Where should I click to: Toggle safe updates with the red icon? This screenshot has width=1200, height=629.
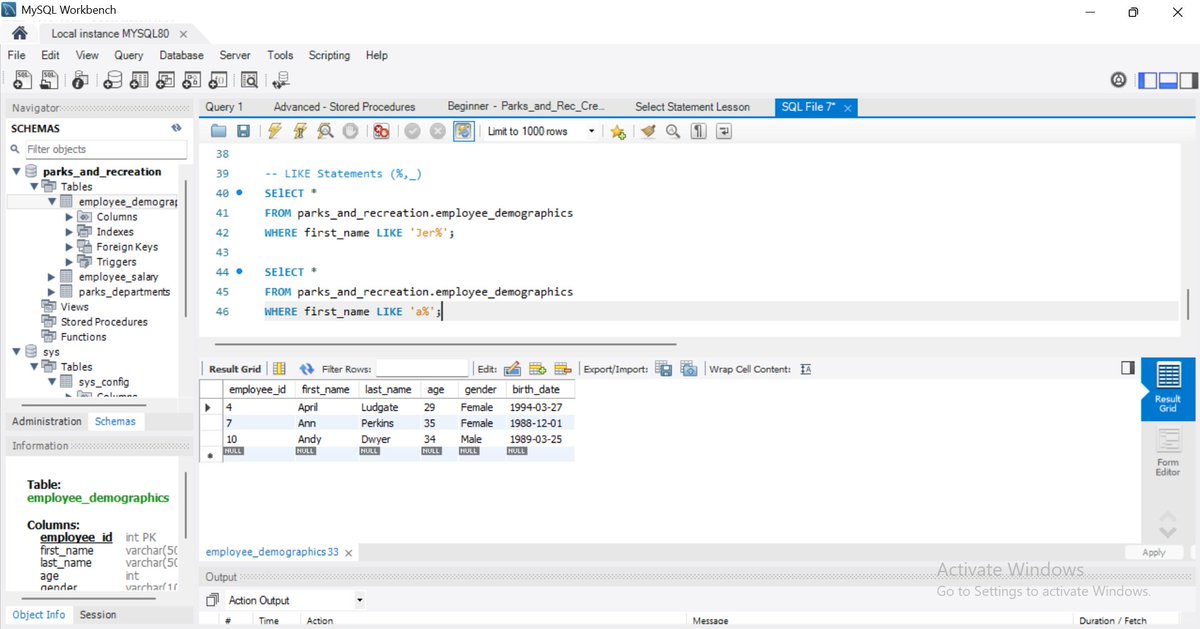coord(381,131)
